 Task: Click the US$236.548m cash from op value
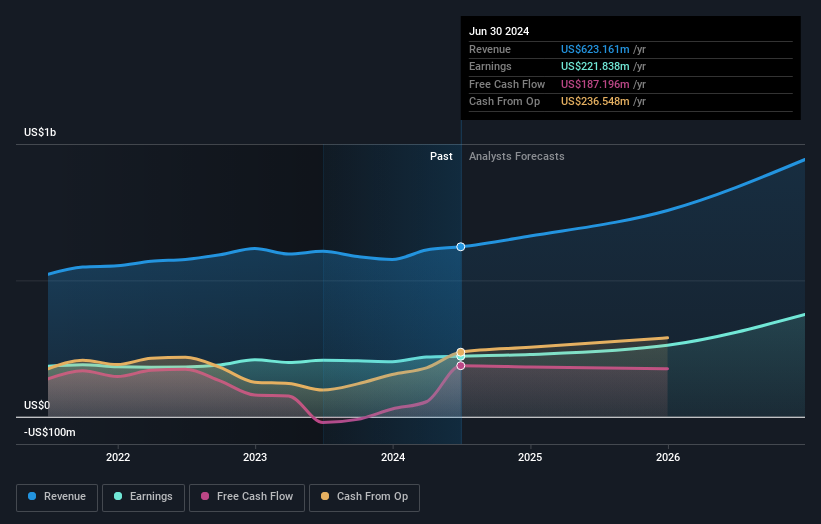[595, 102]
